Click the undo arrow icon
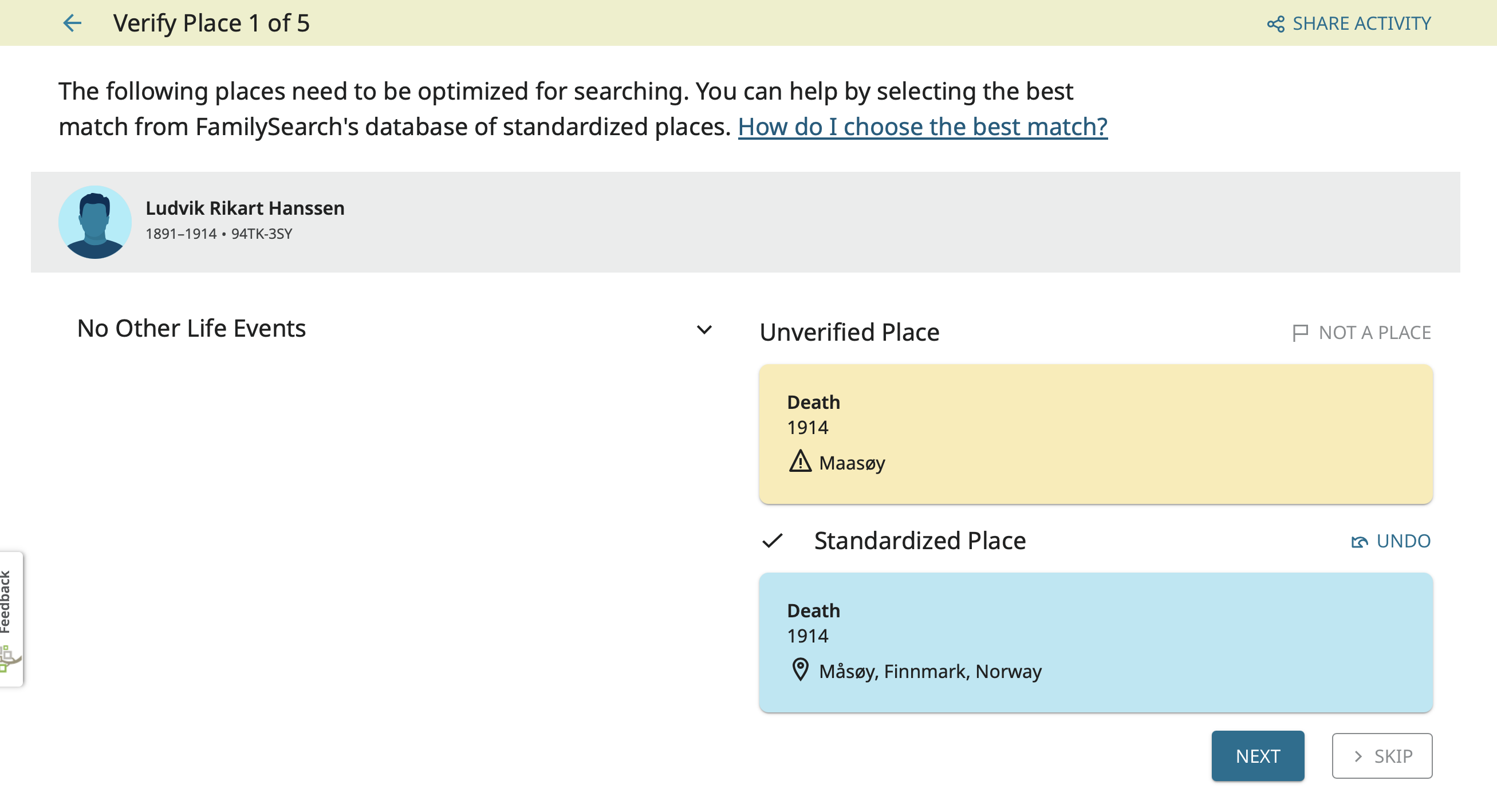Image resolution: width=1497 pixels, height=812 pixels. (x=1358, y=541)
